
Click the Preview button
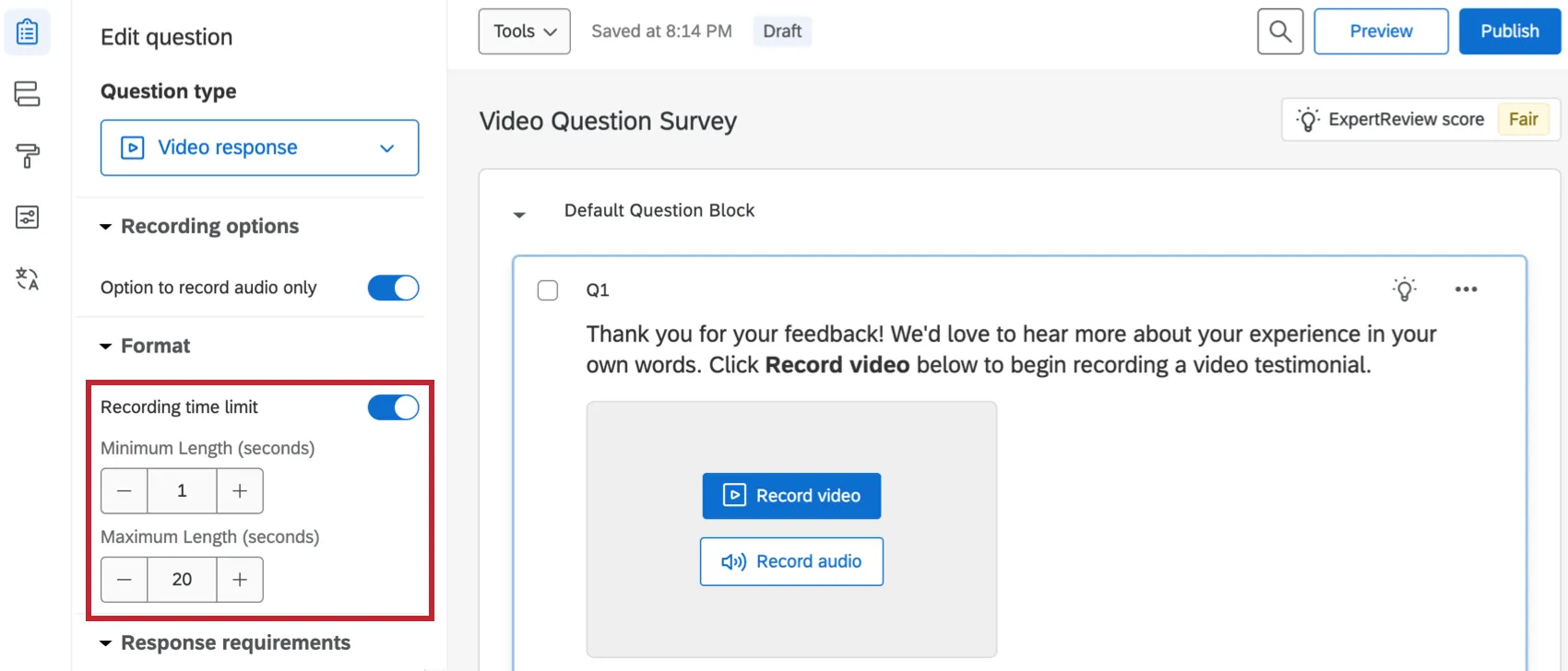coord(1381,31)
